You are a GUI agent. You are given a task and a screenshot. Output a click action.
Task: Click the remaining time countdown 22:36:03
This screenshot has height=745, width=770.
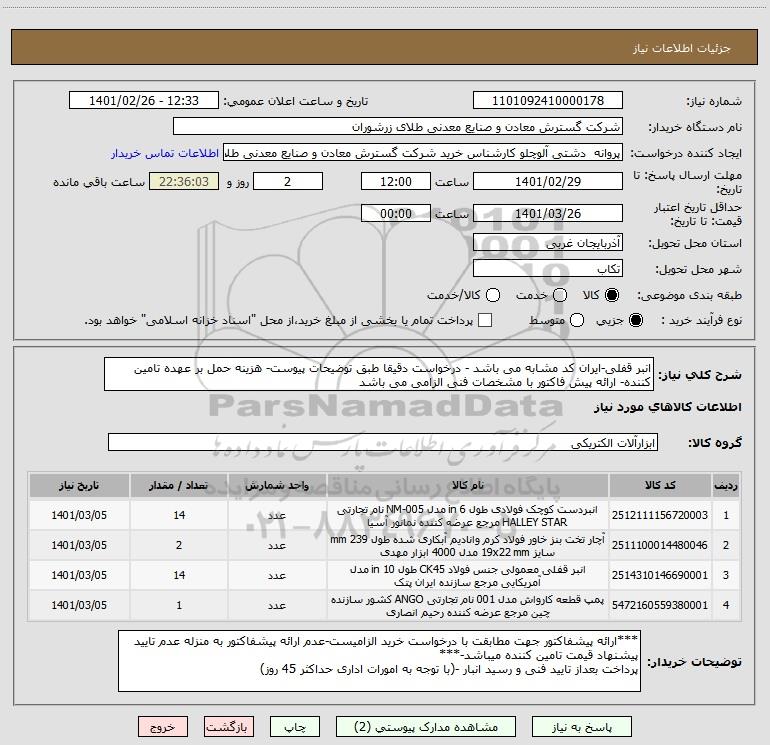point(184,181)
